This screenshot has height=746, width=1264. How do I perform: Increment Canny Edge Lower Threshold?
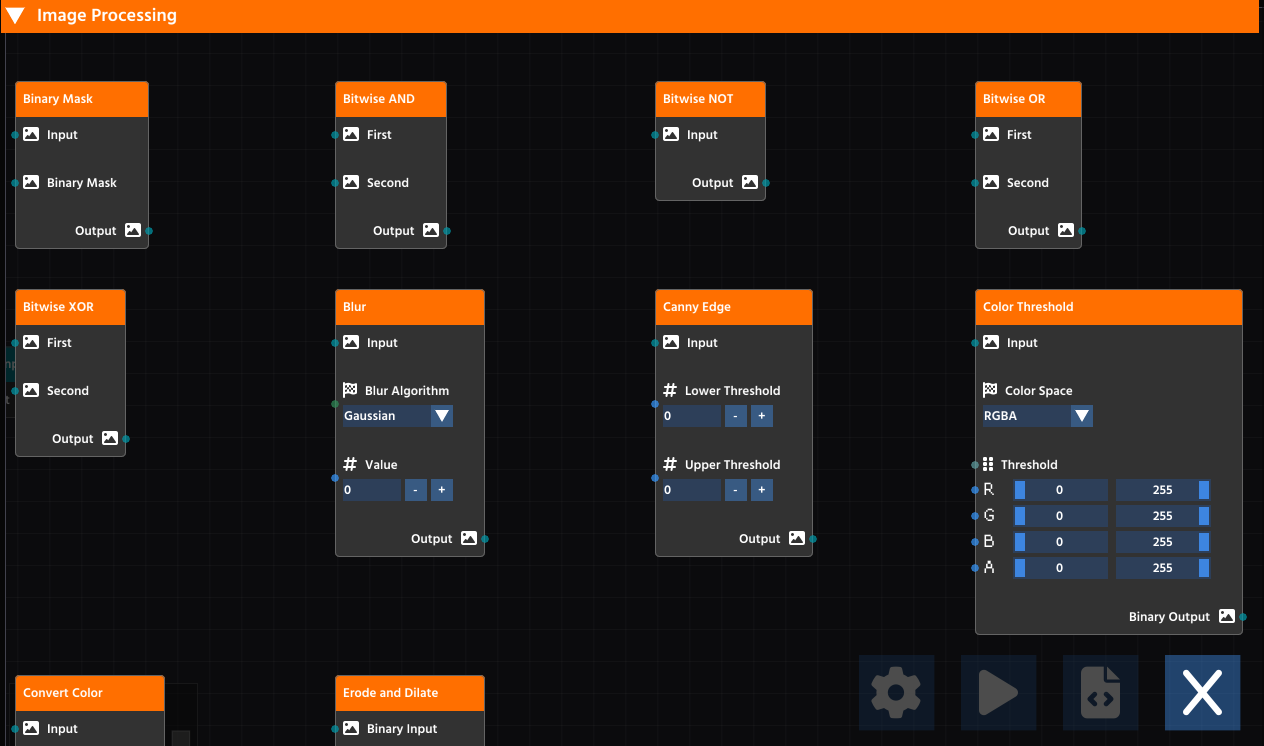click(761, 416)
